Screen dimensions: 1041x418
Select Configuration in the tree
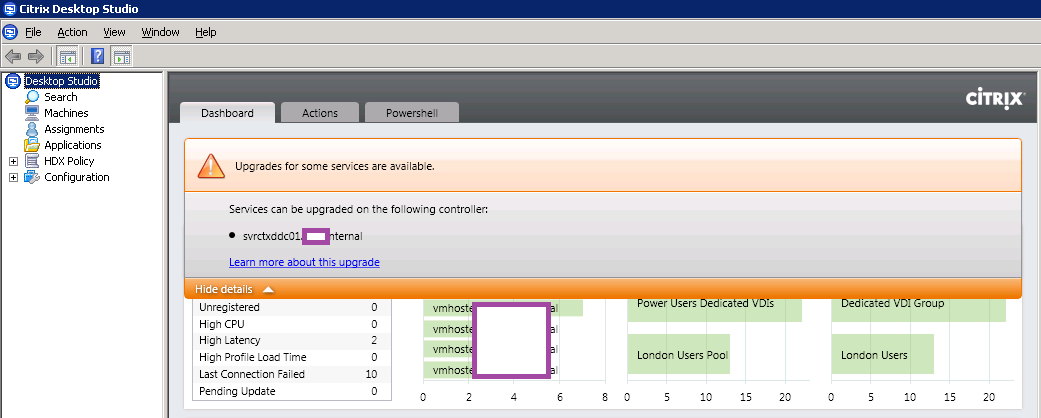(x=76, y=177)
